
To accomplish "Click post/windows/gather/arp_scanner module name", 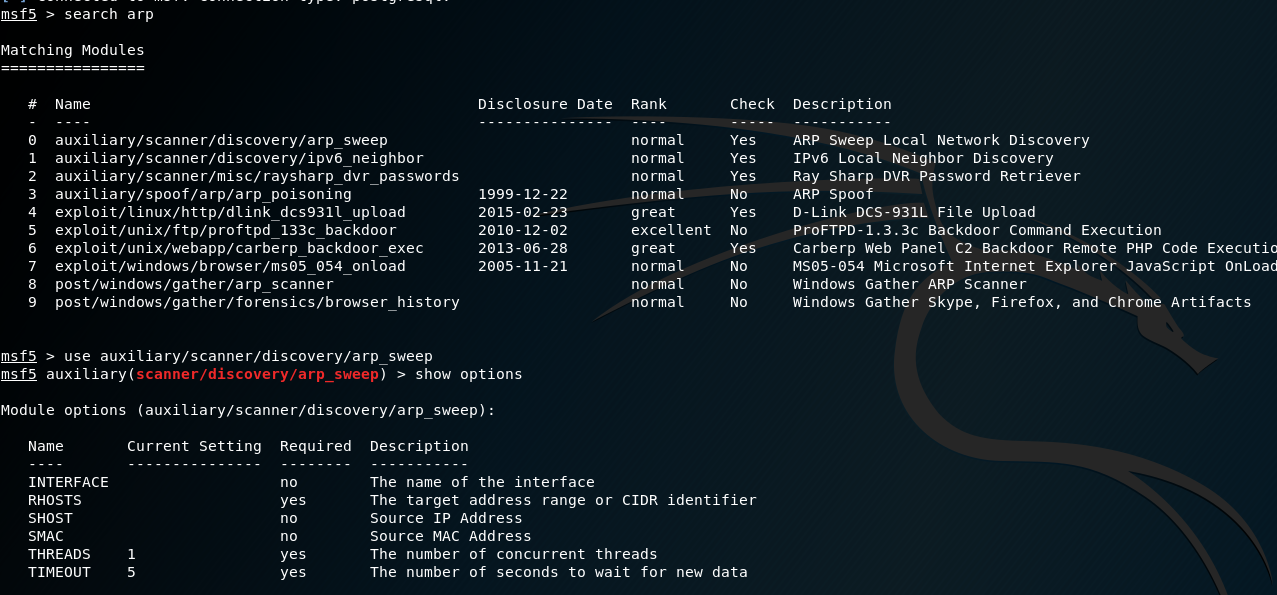I will [x=194, y=284].
